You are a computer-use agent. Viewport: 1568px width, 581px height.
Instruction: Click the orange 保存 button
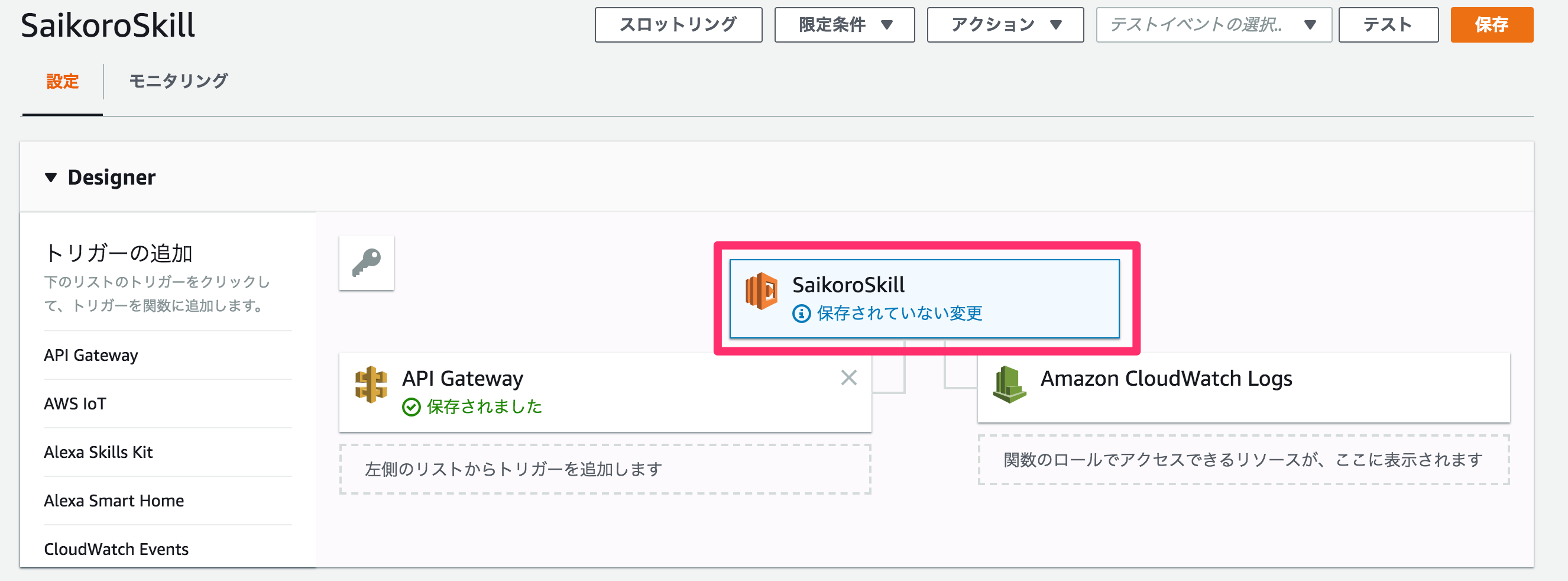1491,25
